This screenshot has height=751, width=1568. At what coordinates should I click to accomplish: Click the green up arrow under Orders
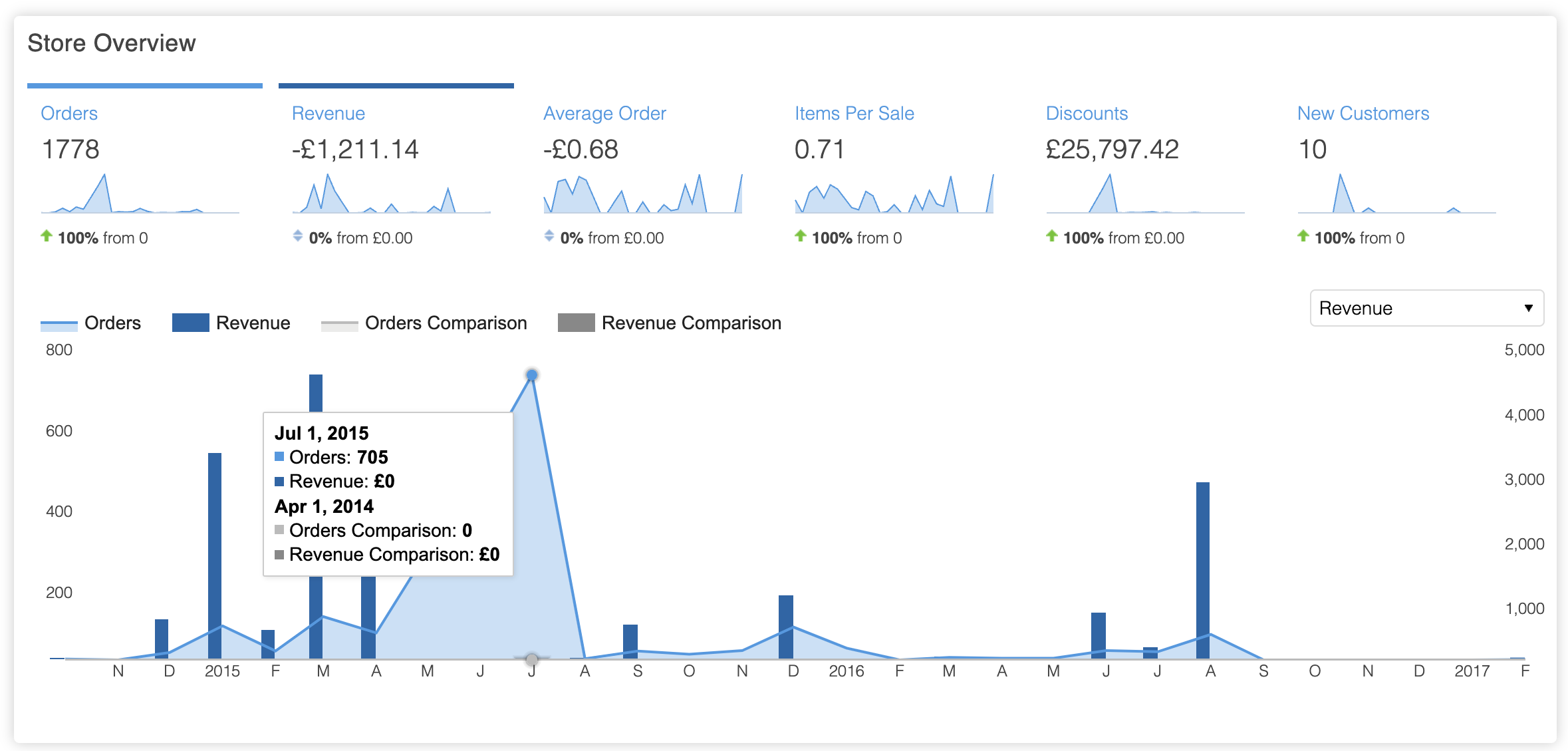(47, 236)
